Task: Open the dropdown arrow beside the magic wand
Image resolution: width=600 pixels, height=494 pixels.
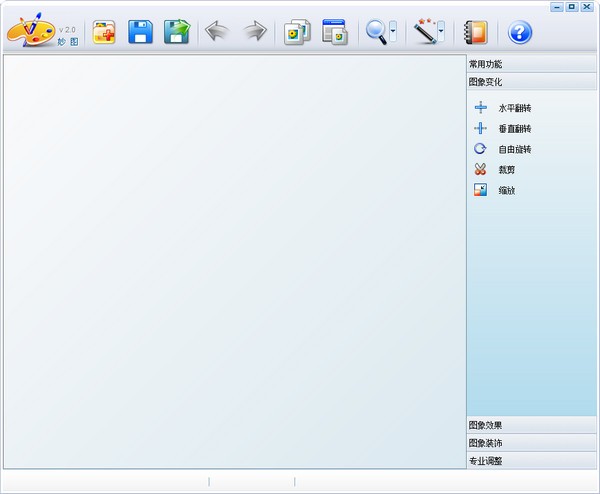Action: click(441, 33)
